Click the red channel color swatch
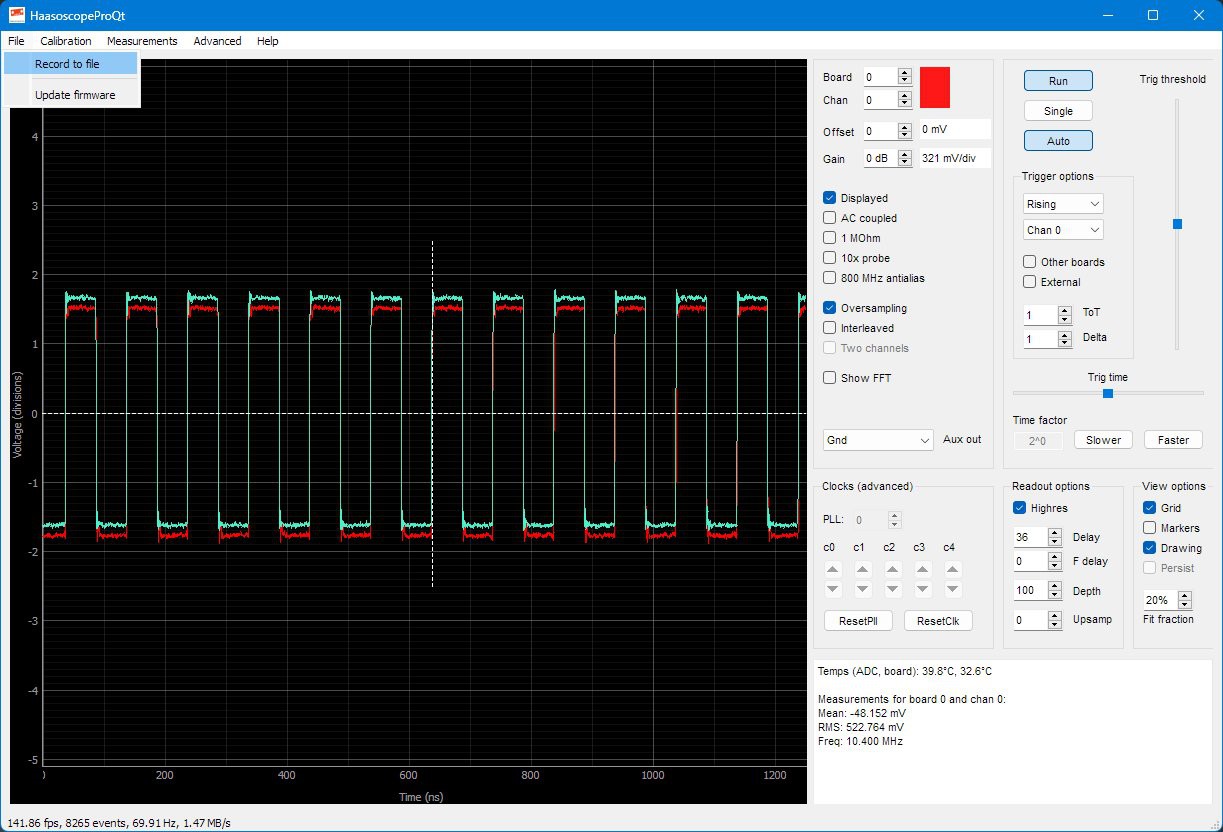1223x832 pixels. pos(935,87)
